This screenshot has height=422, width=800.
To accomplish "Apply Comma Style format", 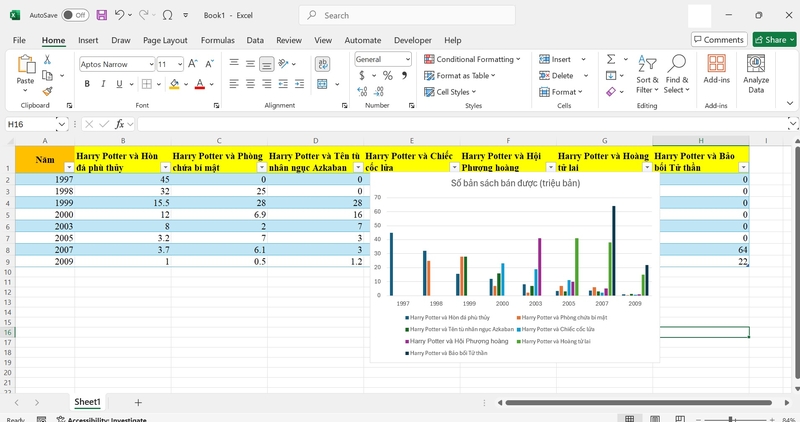I will tap(404, 76).
